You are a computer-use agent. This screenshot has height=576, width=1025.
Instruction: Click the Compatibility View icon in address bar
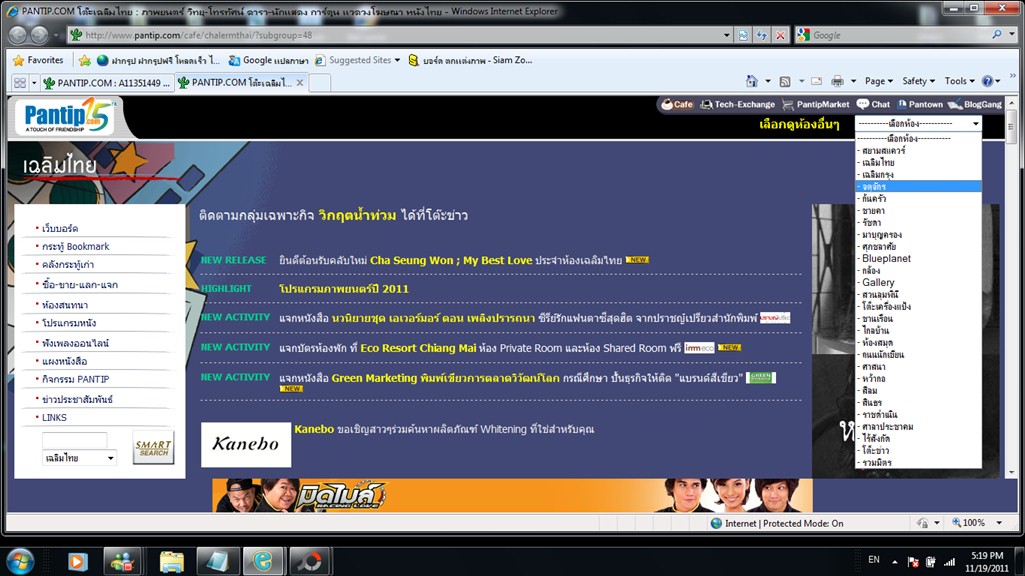(743, 35)
